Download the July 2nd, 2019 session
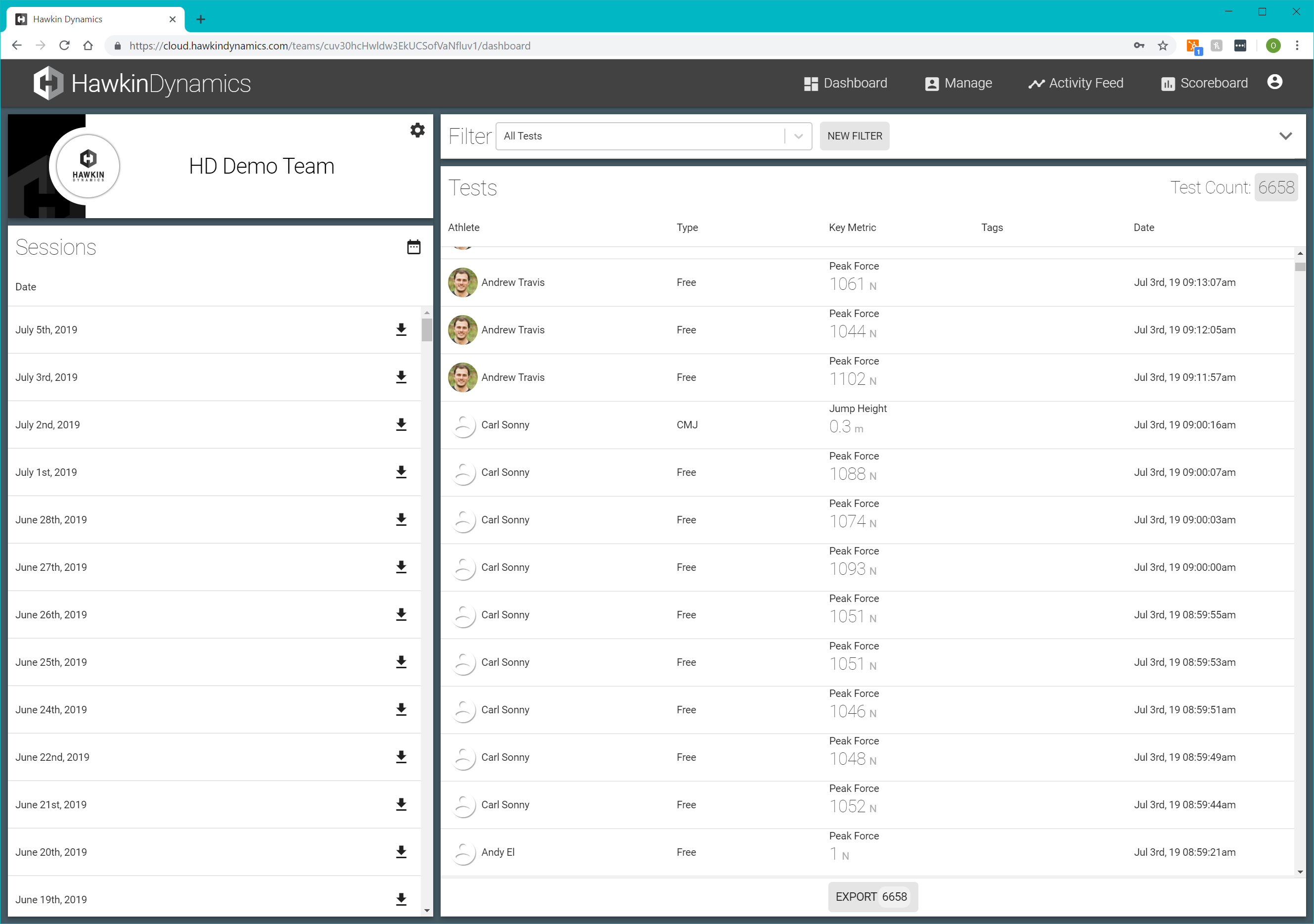 pyautogui.click(x=401, y=425)
